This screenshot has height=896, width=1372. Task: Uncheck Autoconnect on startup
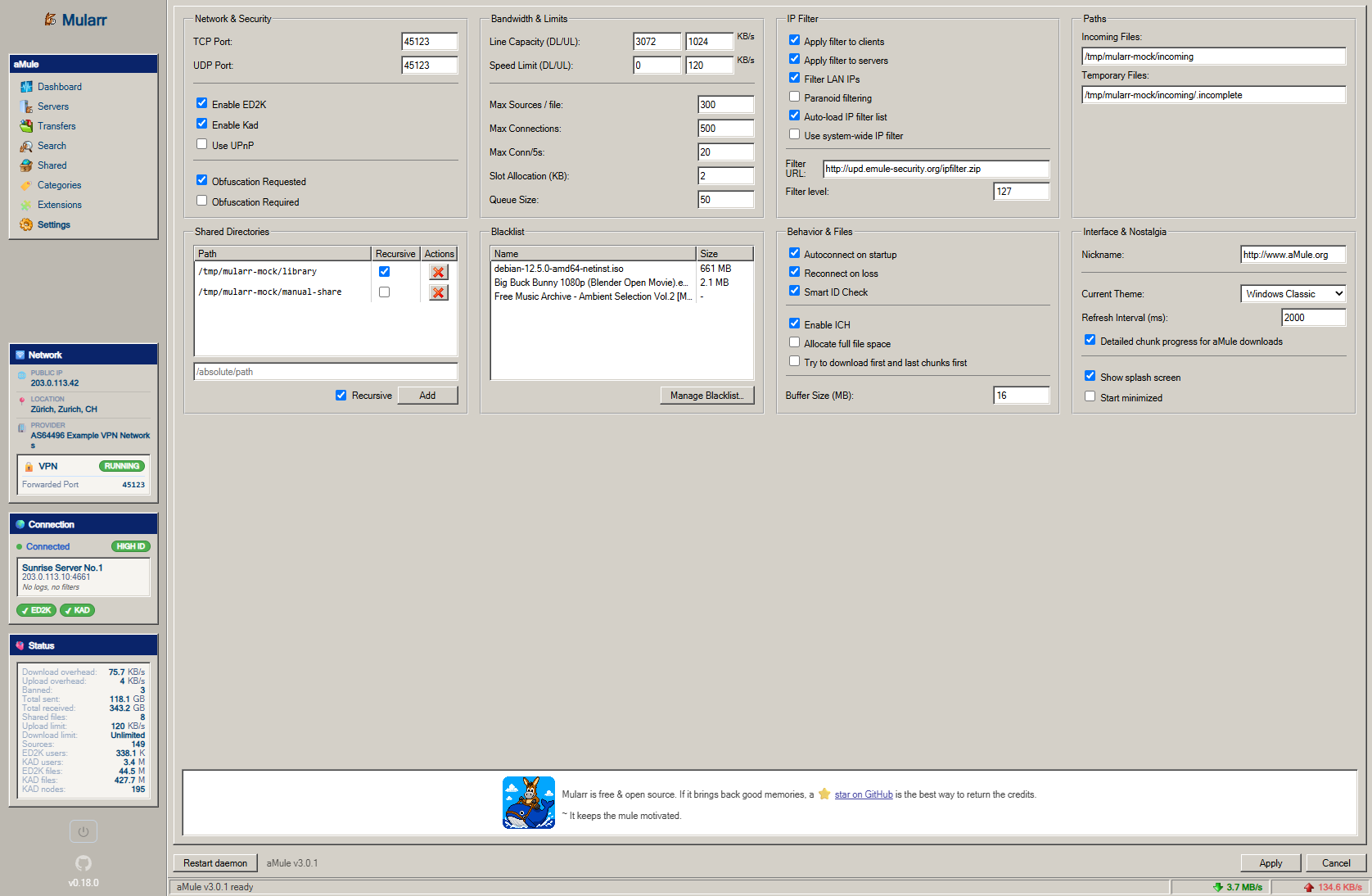[794, 253]
